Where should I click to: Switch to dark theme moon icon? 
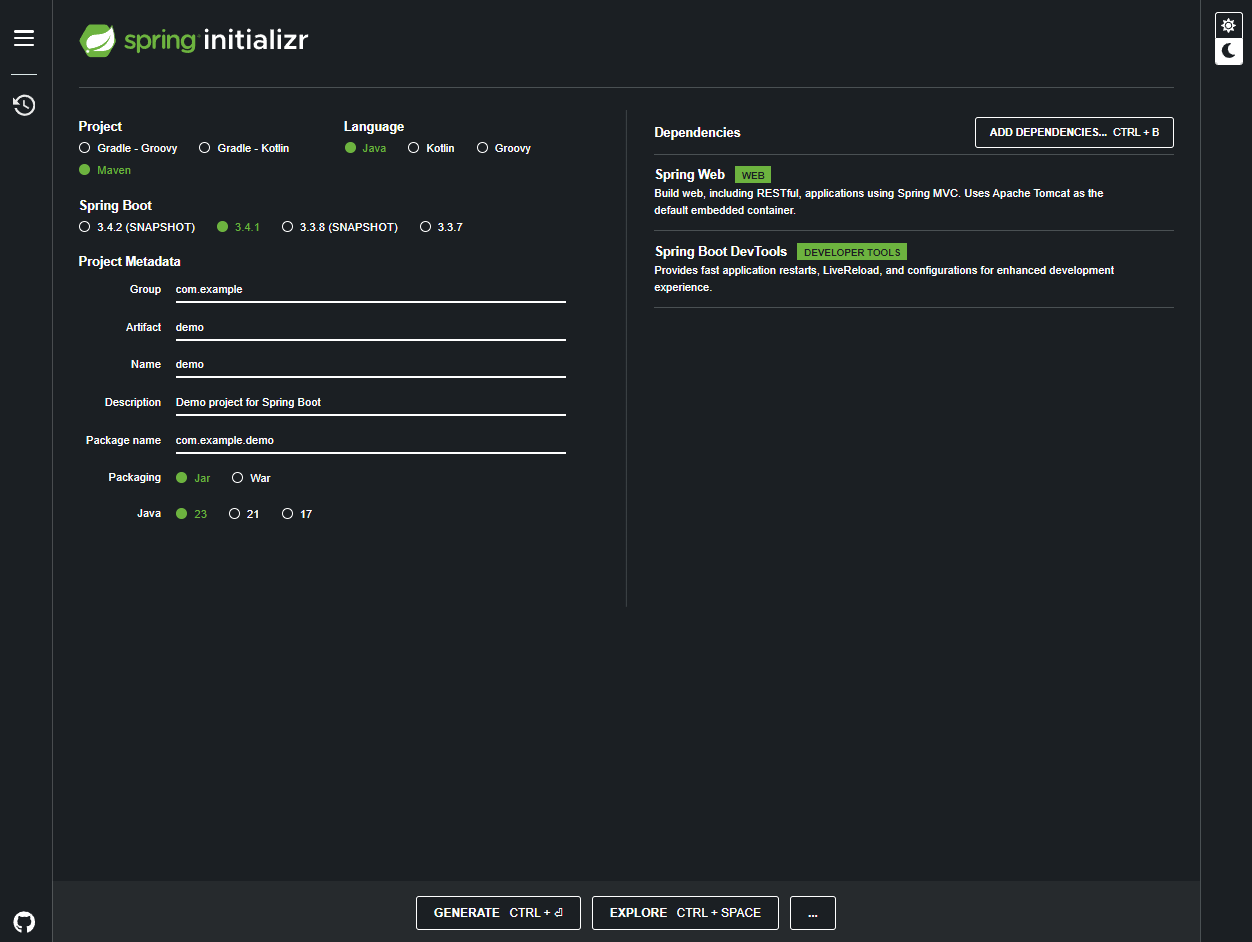1229,51
